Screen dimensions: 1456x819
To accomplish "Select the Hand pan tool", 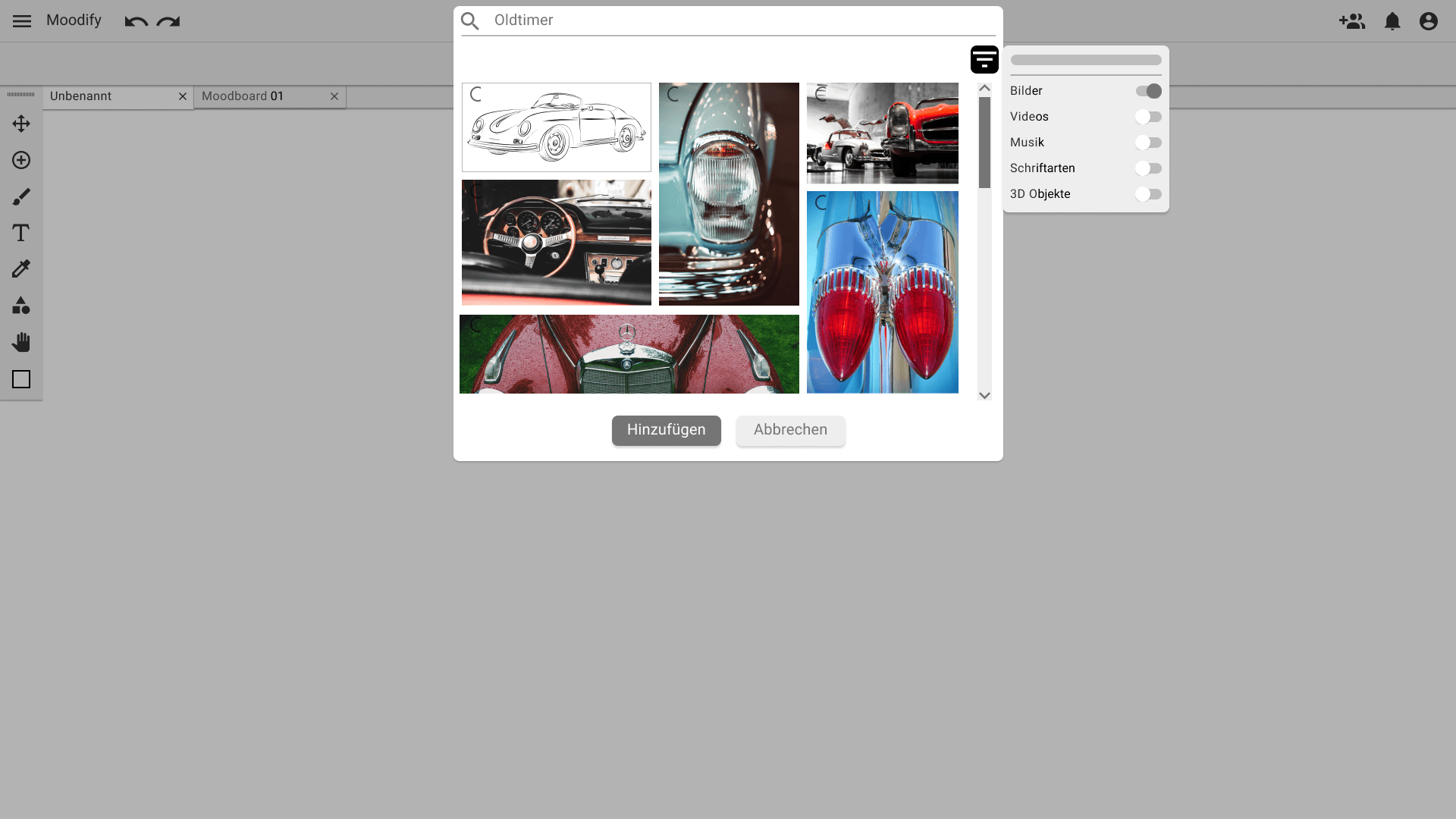I will [21, 342].
